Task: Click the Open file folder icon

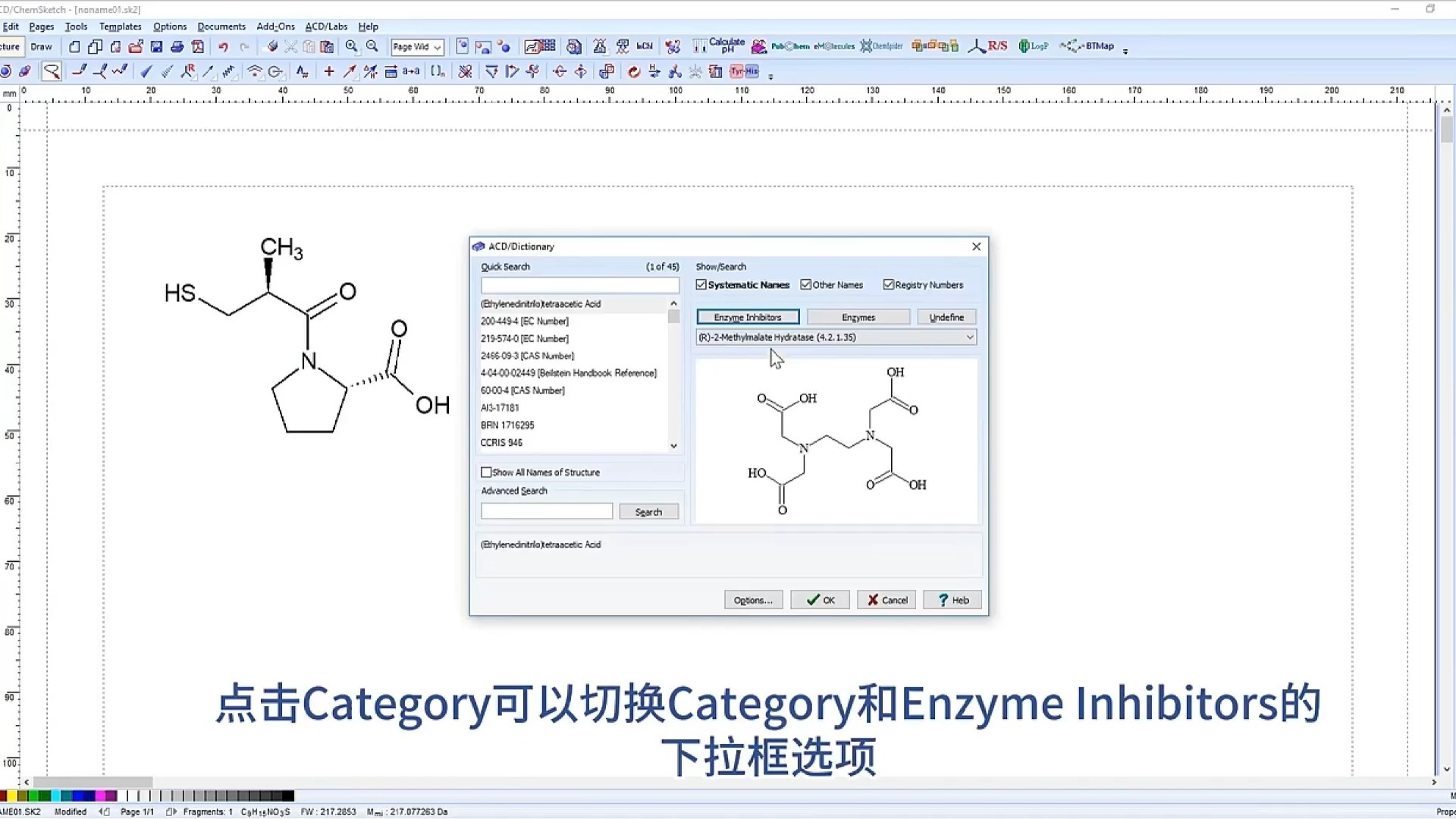Action: (x=136, y=47)
